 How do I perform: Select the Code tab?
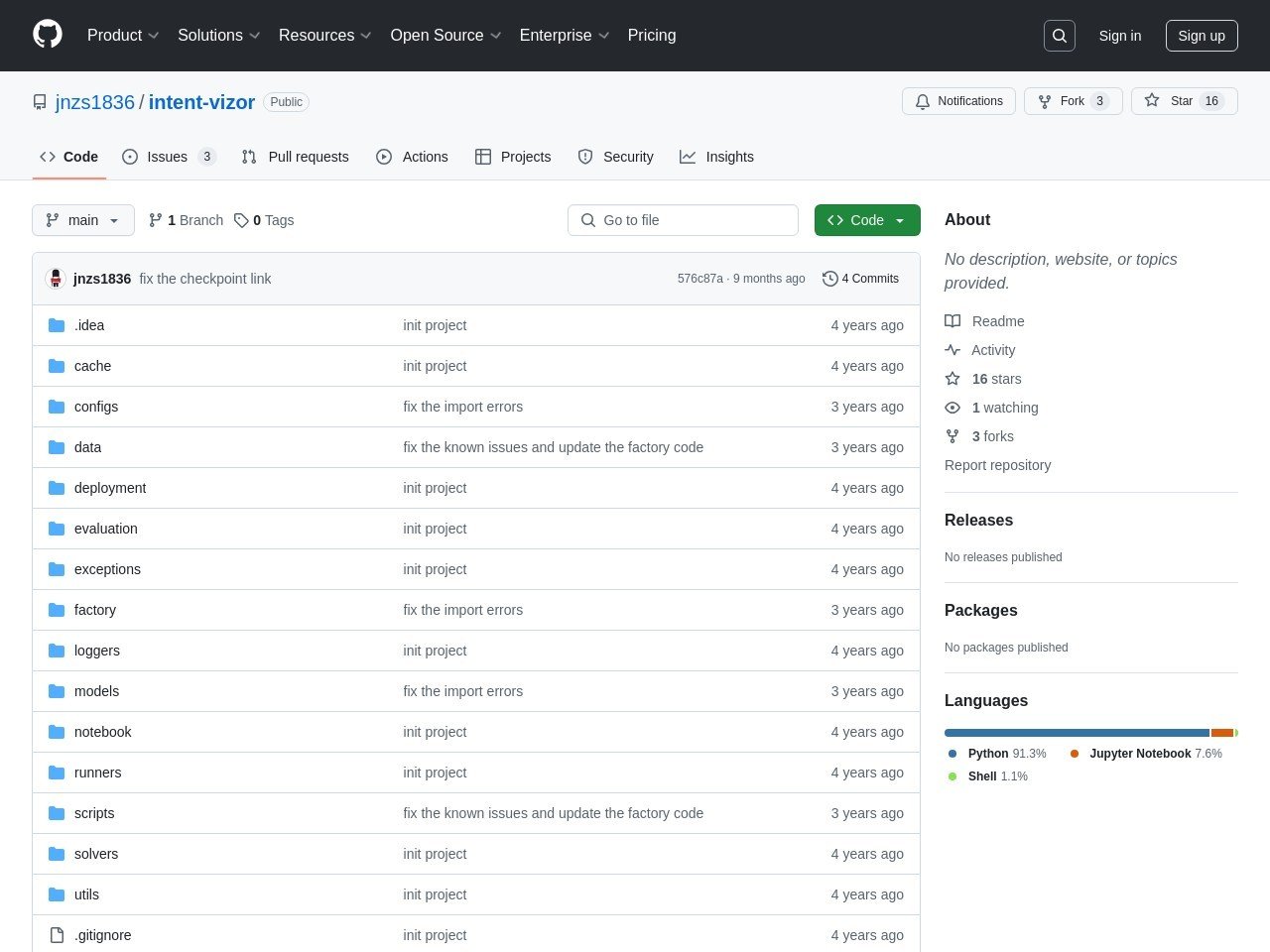69,157
